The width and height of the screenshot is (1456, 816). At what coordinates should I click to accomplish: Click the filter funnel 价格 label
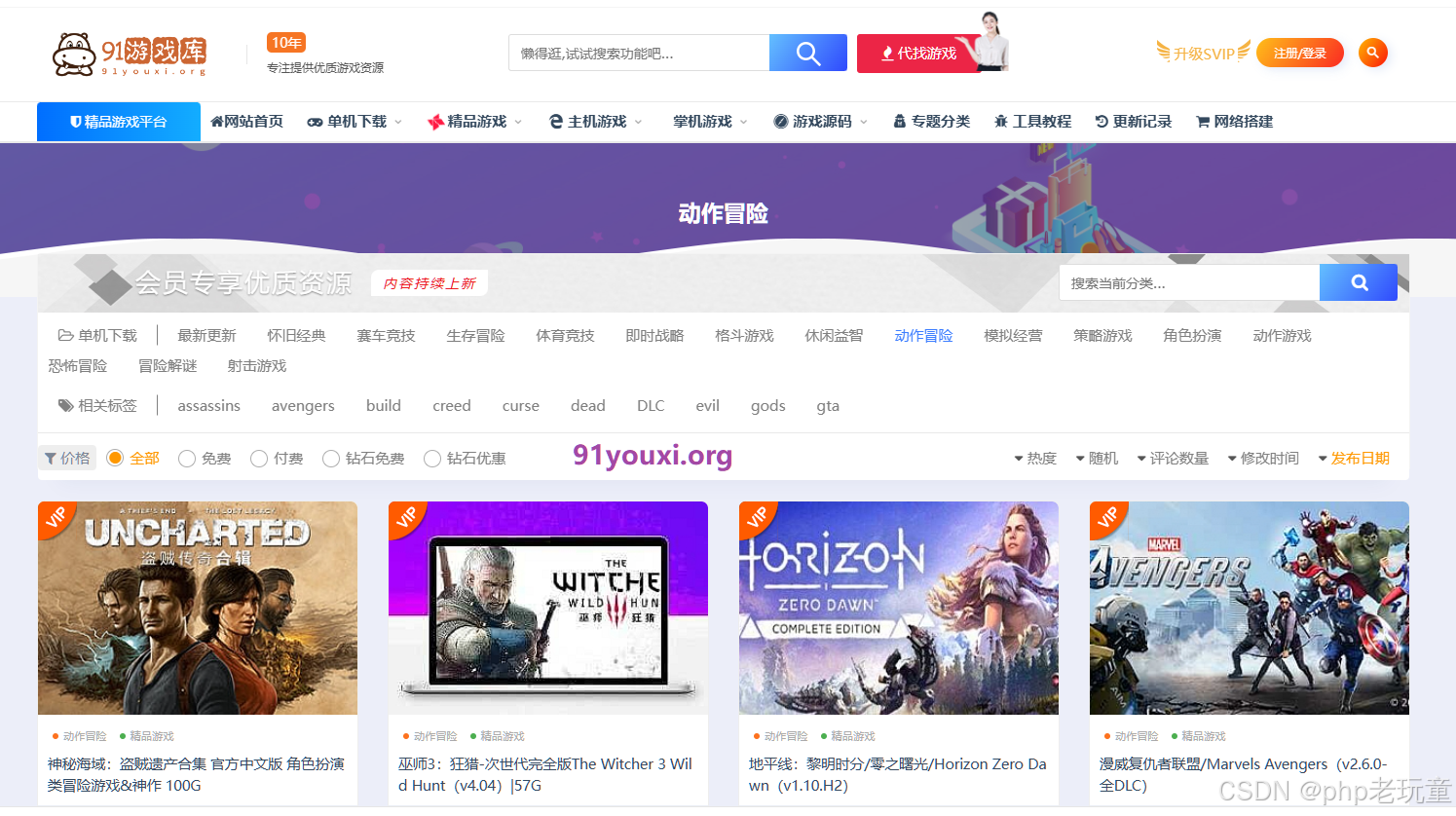(x=67, y=458)
